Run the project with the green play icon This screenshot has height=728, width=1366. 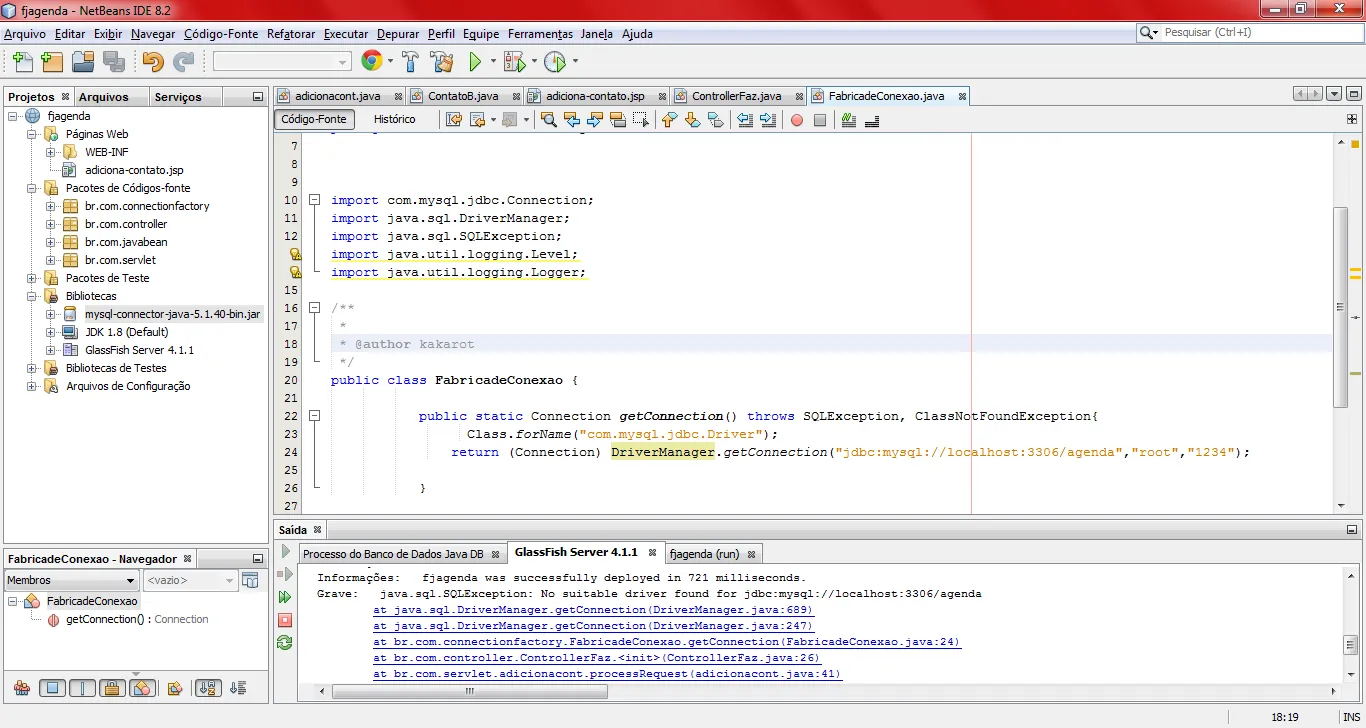pyautogui.click(x=476, y=62)
